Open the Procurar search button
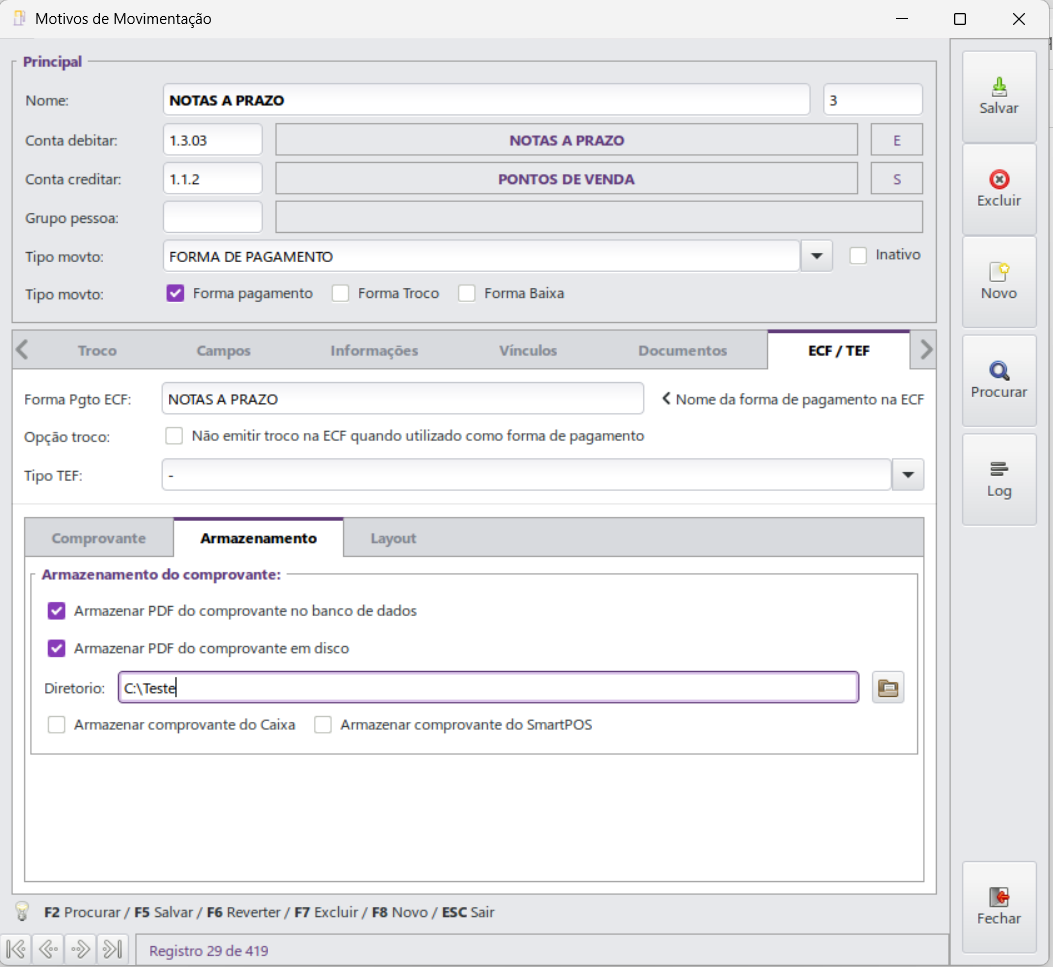Image resolution: width=1053 pixels, height=967 pixels. pyautogui.click(x=999, y=381)
